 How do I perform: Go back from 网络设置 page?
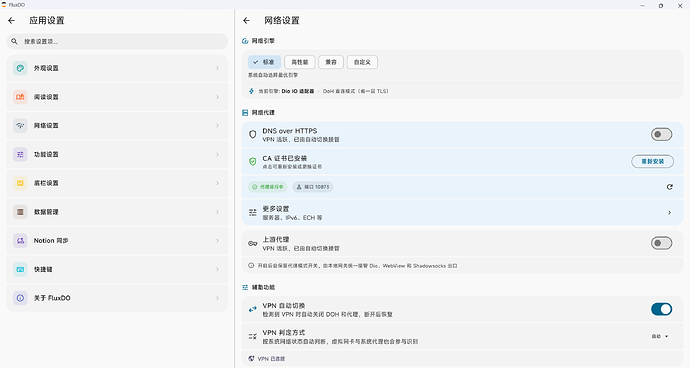tap(246, 21)
